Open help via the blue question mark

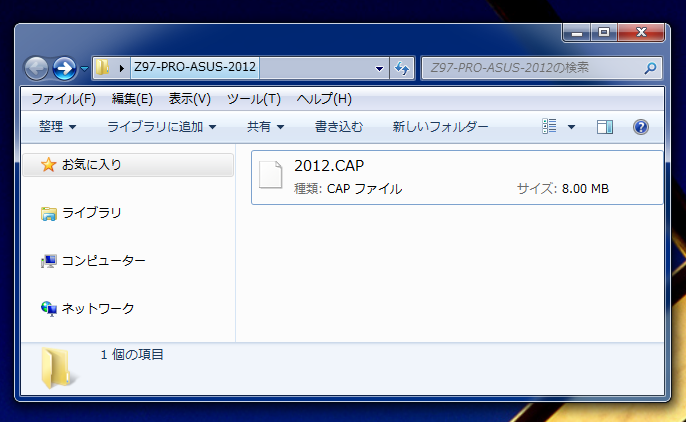coord(640,127)
